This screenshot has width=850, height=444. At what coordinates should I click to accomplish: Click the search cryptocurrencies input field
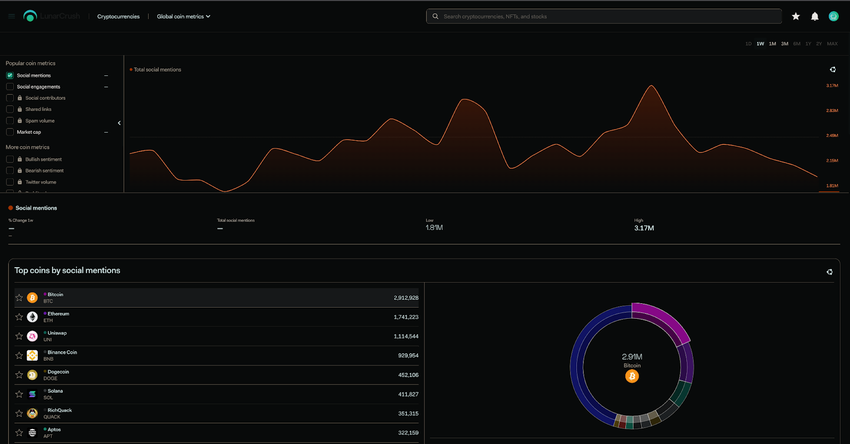(604, 16)
